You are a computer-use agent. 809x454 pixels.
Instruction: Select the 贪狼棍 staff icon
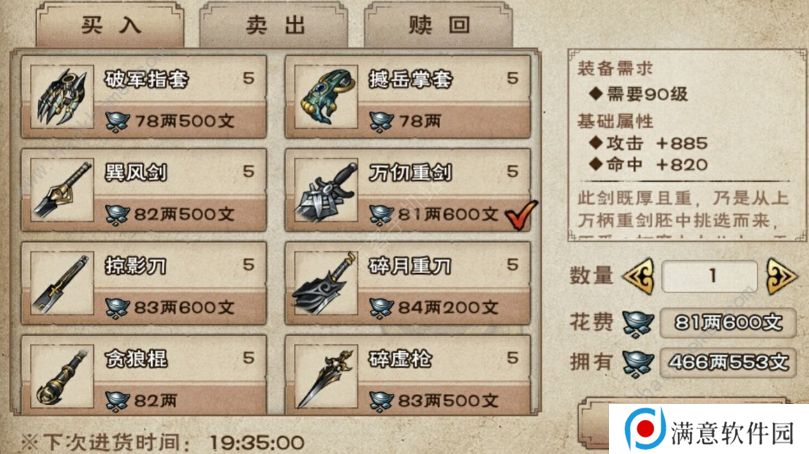(62, 376)
